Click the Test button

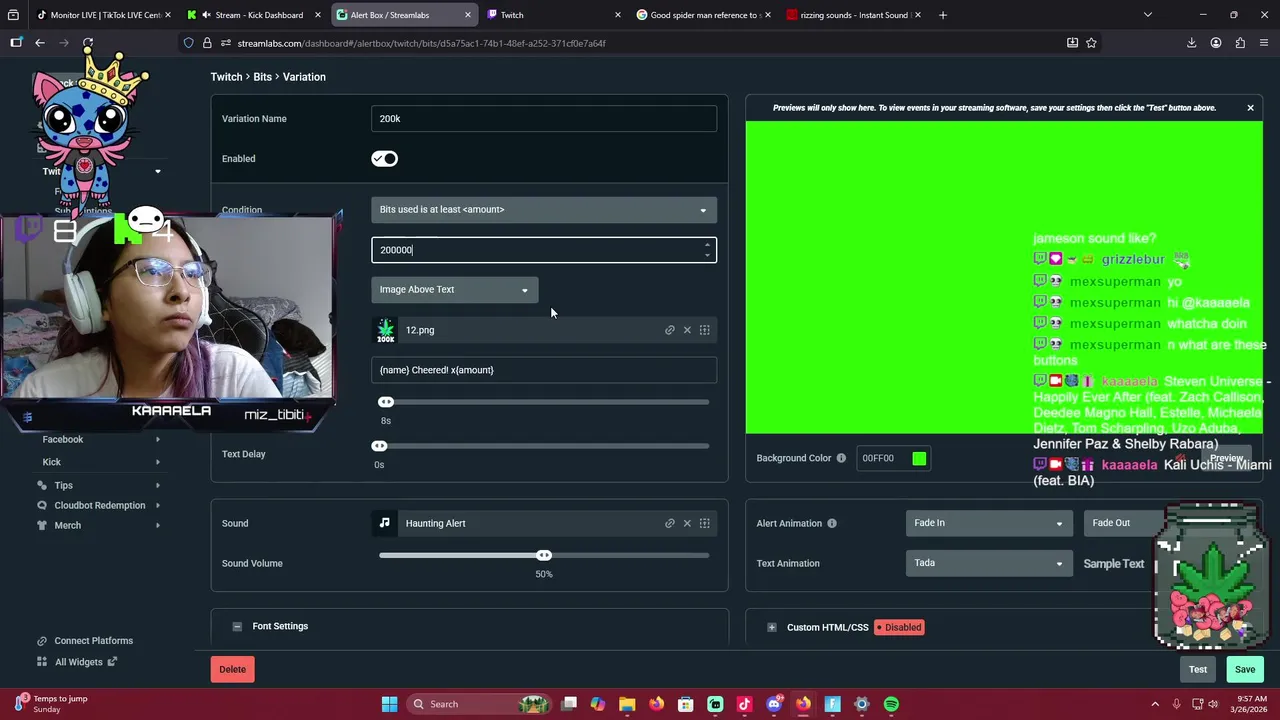(x=1198, y=669)
